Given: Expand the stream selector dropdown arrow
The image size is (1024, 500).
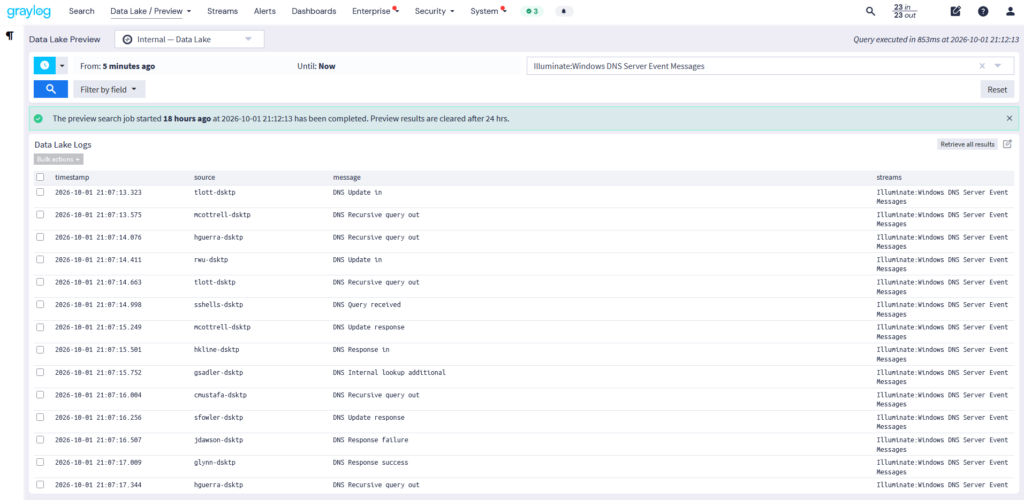Looking at the screenshot, I should (x=997, y=66).
